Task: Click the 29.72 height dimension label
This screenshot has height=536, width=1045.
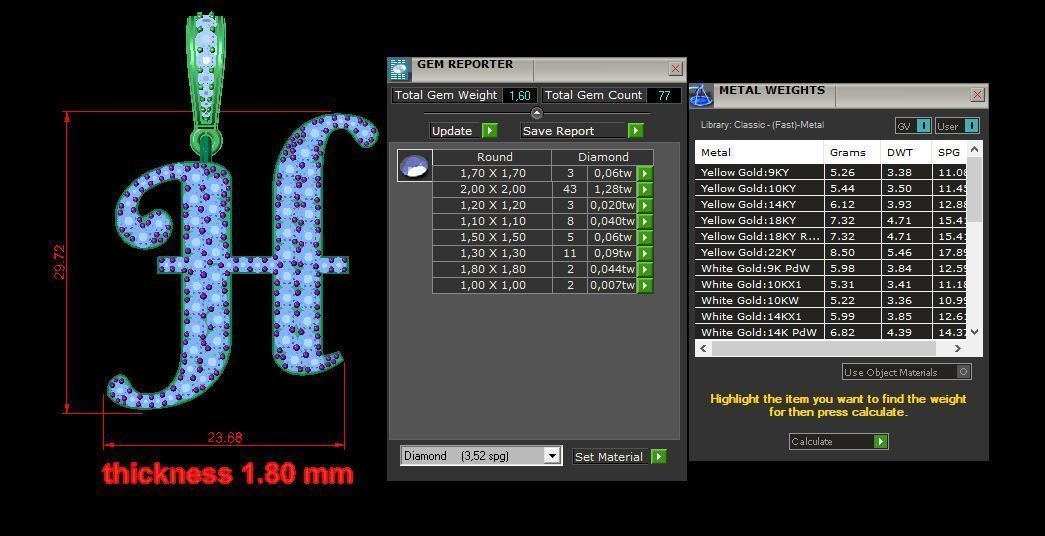Action: tap(59, 261)
